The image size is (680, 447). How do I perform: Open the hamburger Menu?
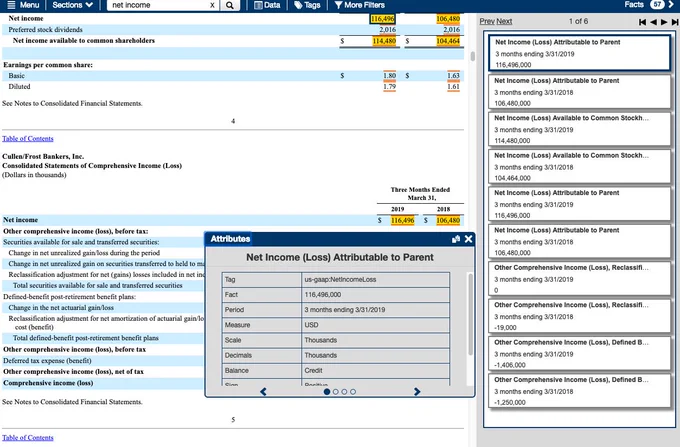[23, 5]
